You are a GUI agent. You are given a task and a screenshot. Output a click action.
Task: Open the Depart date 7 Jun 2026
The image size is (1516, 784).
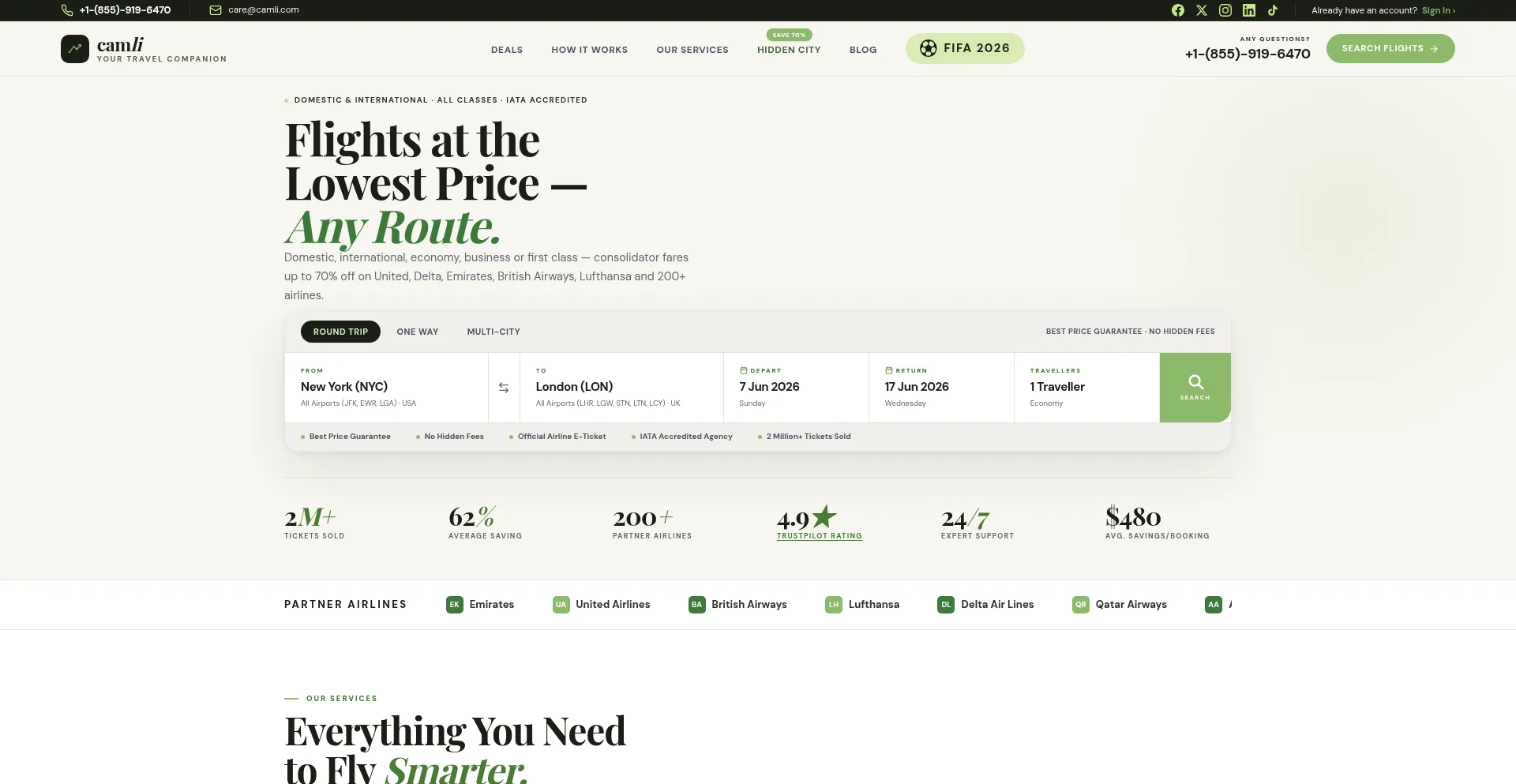pos(796,388)
